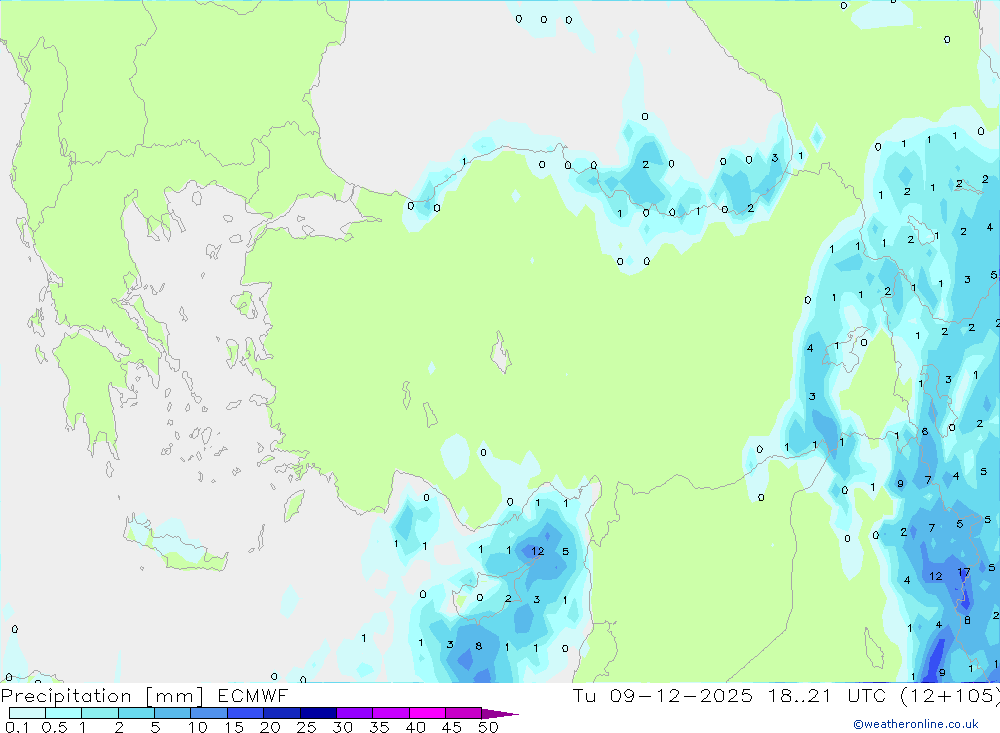Click the 45–50 mm legend color segment
1000x733 pixels.
[x=464, y=713]
